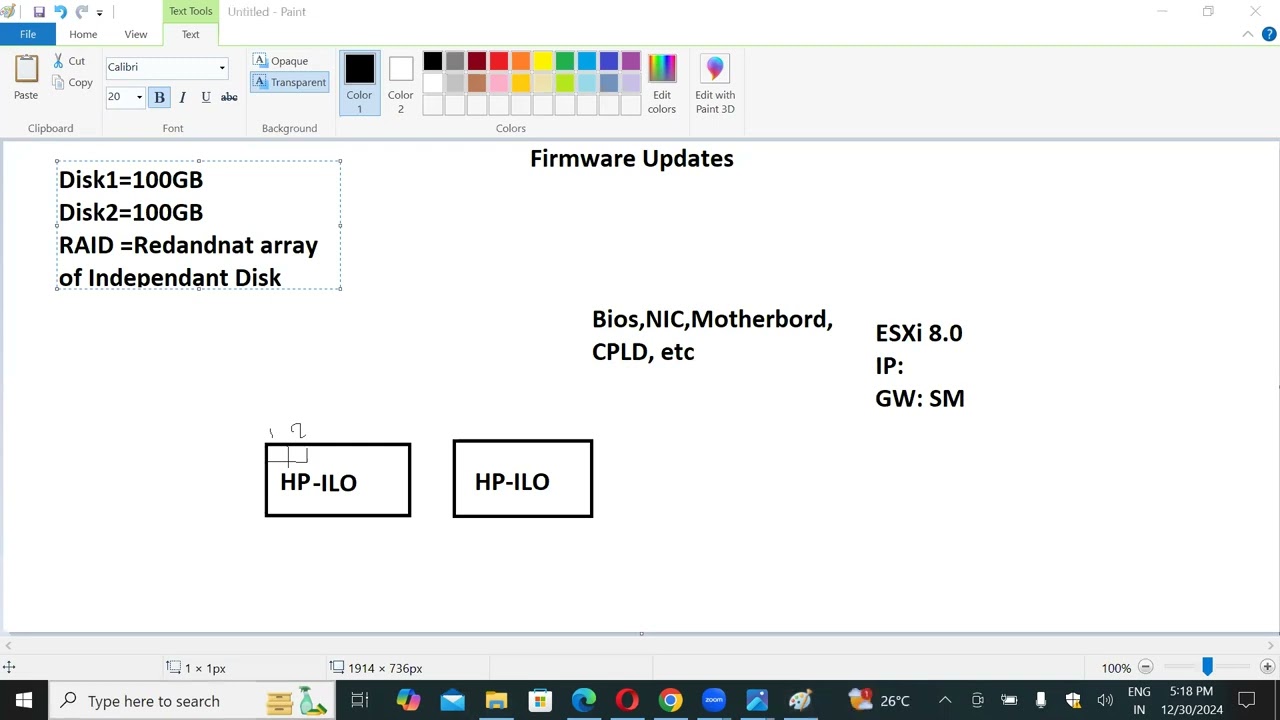1280x720 pixels.
Task: Open Task View on the taskbar
Action: (360, 700)
